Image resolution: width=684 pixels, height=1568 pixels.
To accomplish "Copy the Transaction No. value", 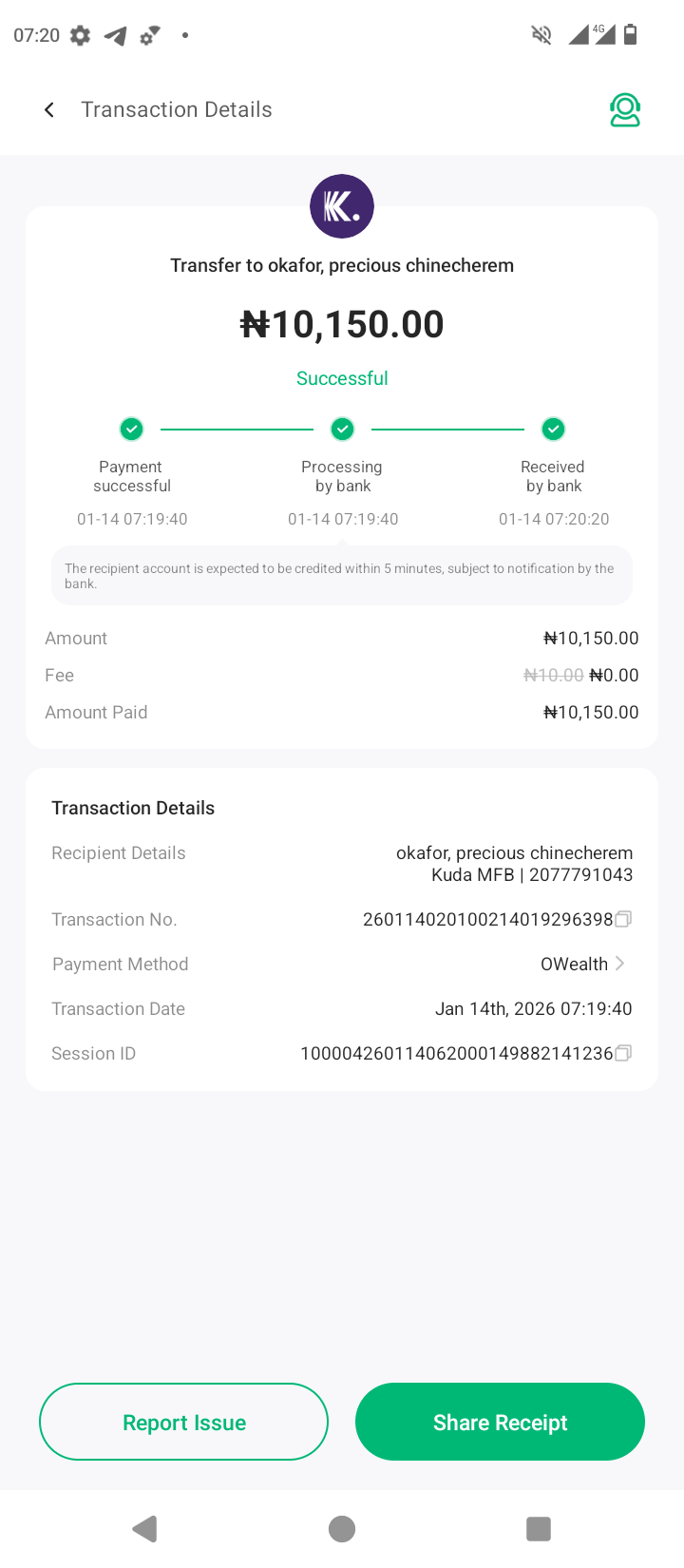I will coord(623,919).
